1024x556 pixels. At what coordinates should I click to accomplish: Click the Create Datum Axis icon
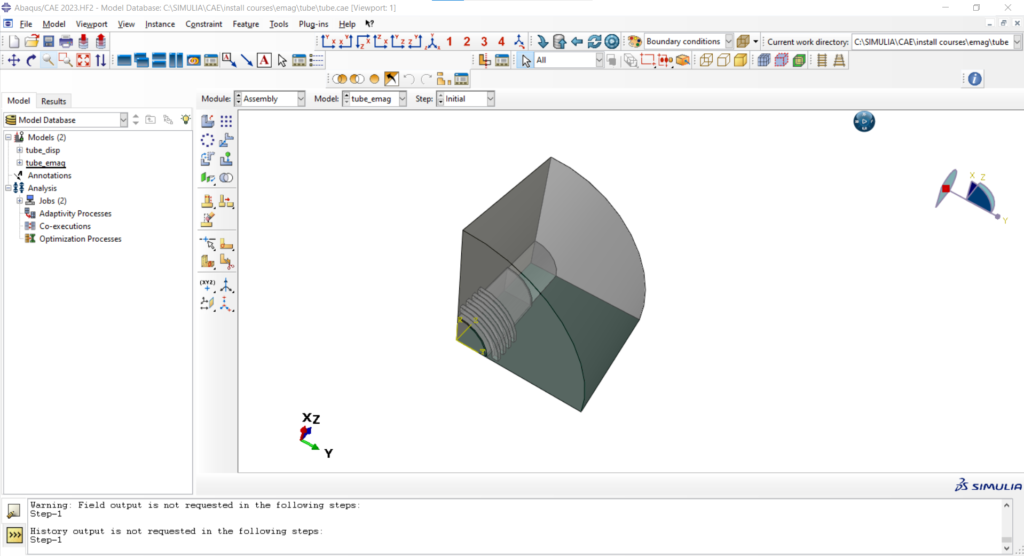pos(226,285)
